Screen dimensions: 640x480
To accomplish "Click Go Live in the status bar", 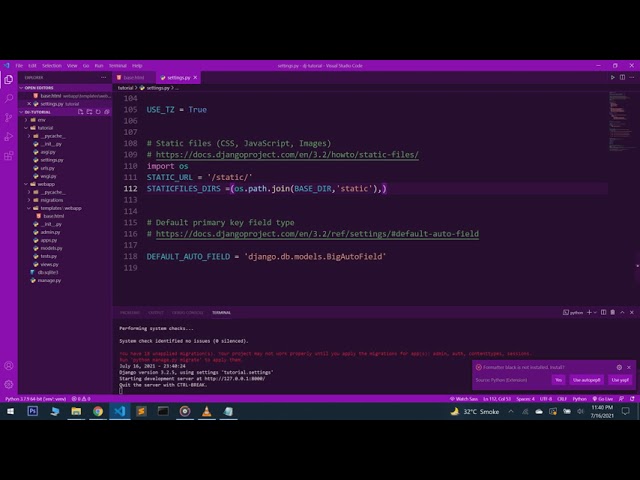I will coord(603,399).
